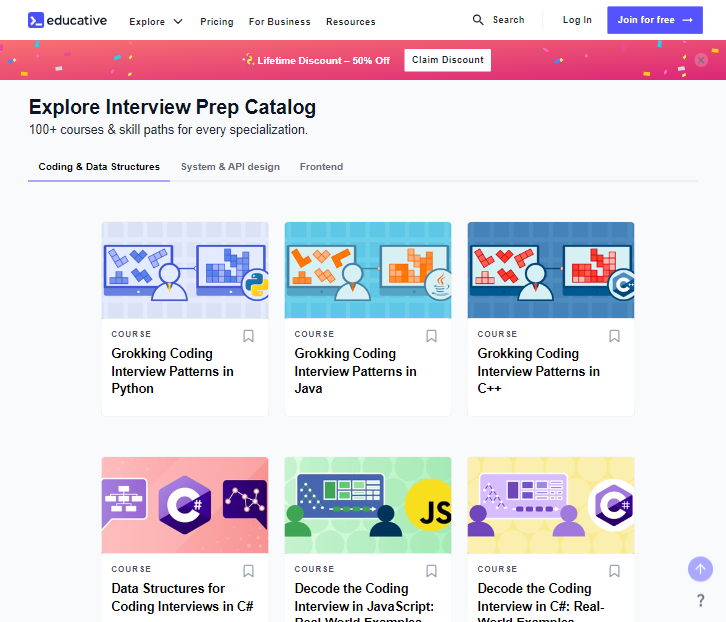Open the Log In link
The width and height of the screenshot is (726, 622).
577,20
